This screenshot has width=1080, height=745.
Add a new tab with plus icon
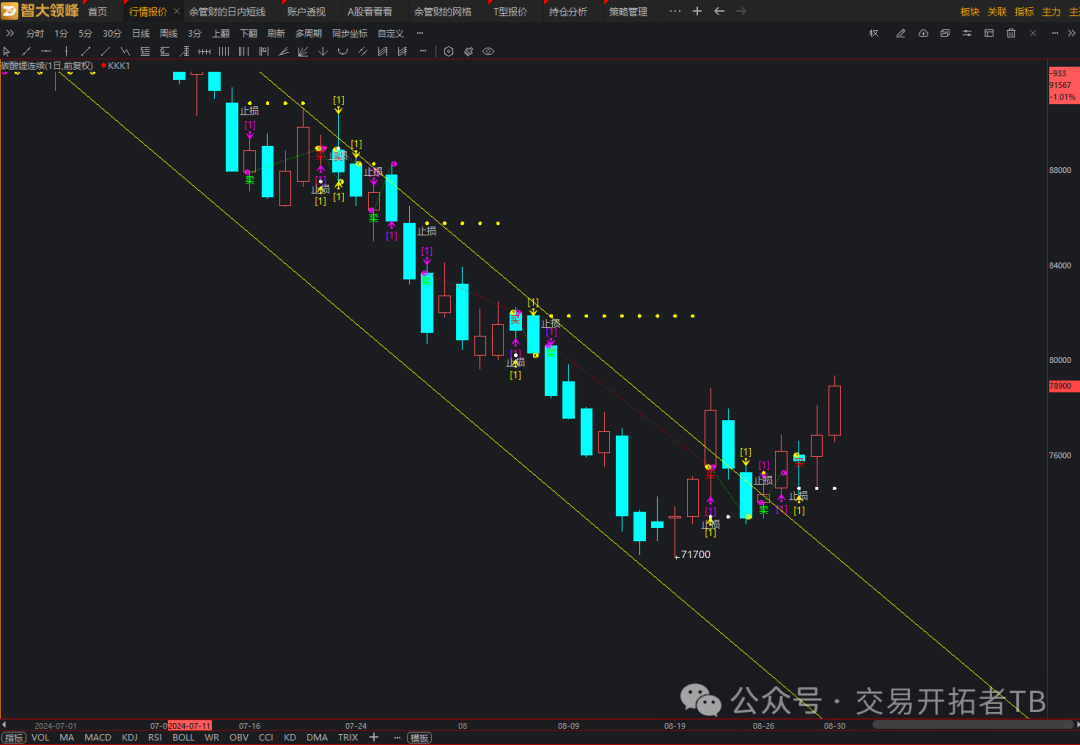(x=697, y=11)
